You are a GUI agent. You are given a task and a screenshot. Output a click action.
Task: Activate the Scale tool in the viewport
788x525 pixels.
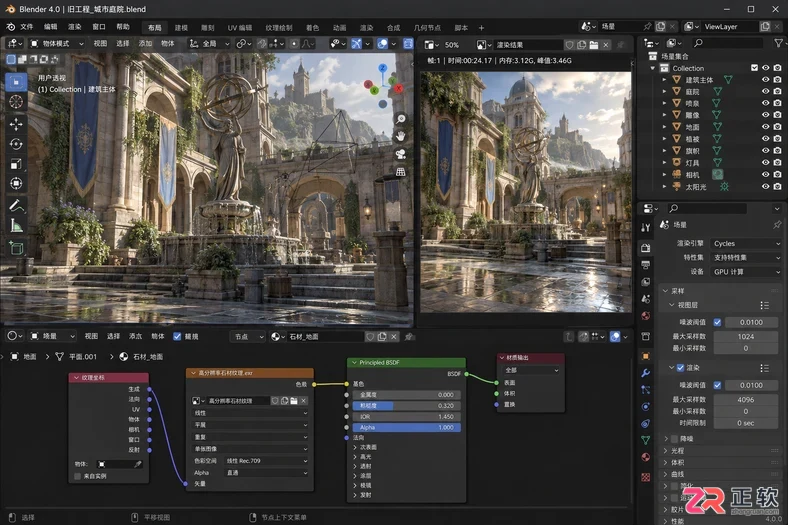[x=16, y=164]
